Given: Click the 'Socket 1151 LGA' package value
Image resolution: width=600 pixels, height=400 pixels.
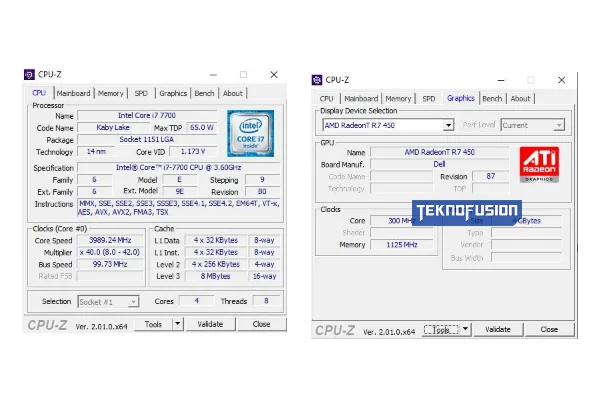Looking at the screenshot, I should tap(147, 139).
